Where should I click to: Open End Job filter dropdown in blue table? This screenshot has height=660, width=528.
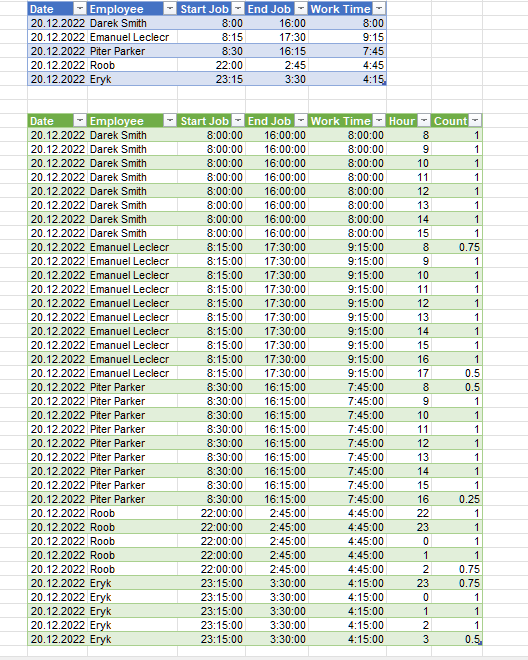coord(301,9)
